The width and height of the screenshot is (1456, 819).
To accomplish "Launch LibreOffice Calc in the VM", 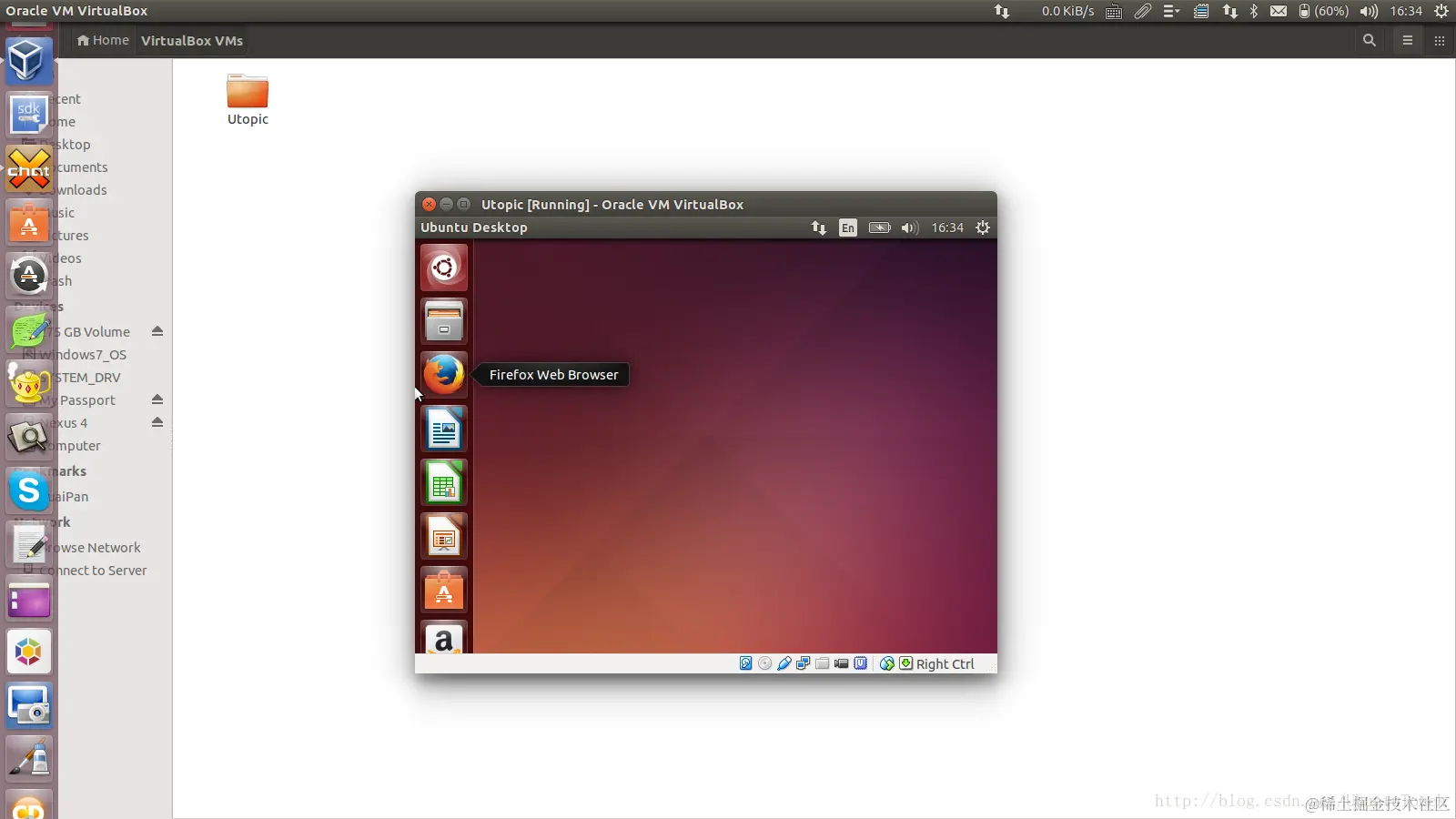I will (444, 482).
